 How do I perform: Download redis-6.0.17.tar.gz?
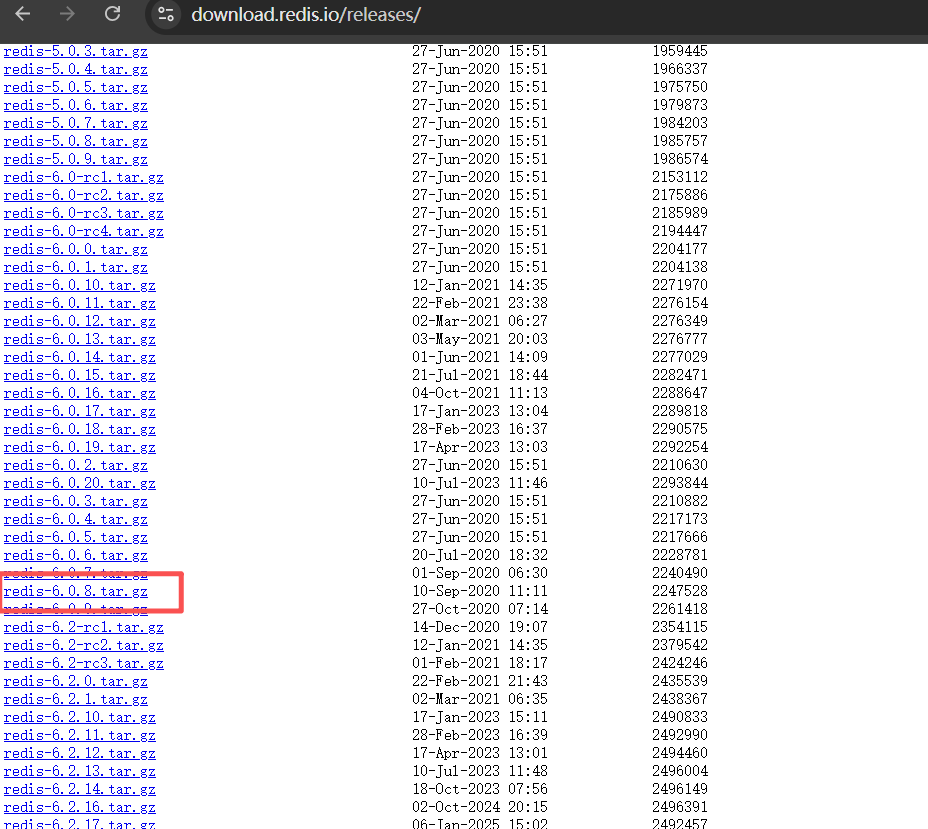(x=80, y=411)
